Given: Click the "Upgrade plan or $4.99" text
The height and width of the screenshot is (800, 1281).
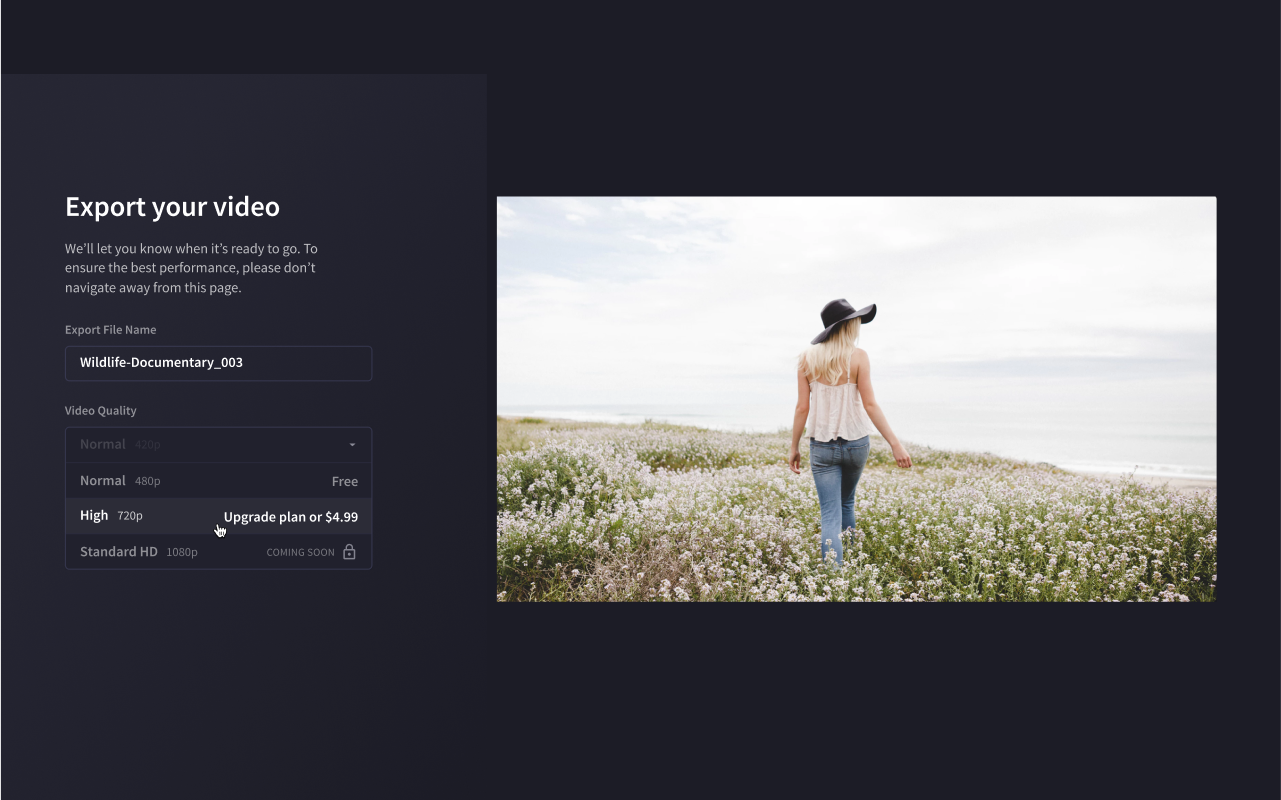Looking at the screenshot, I should pyautogui.click(x=291, y=517).
